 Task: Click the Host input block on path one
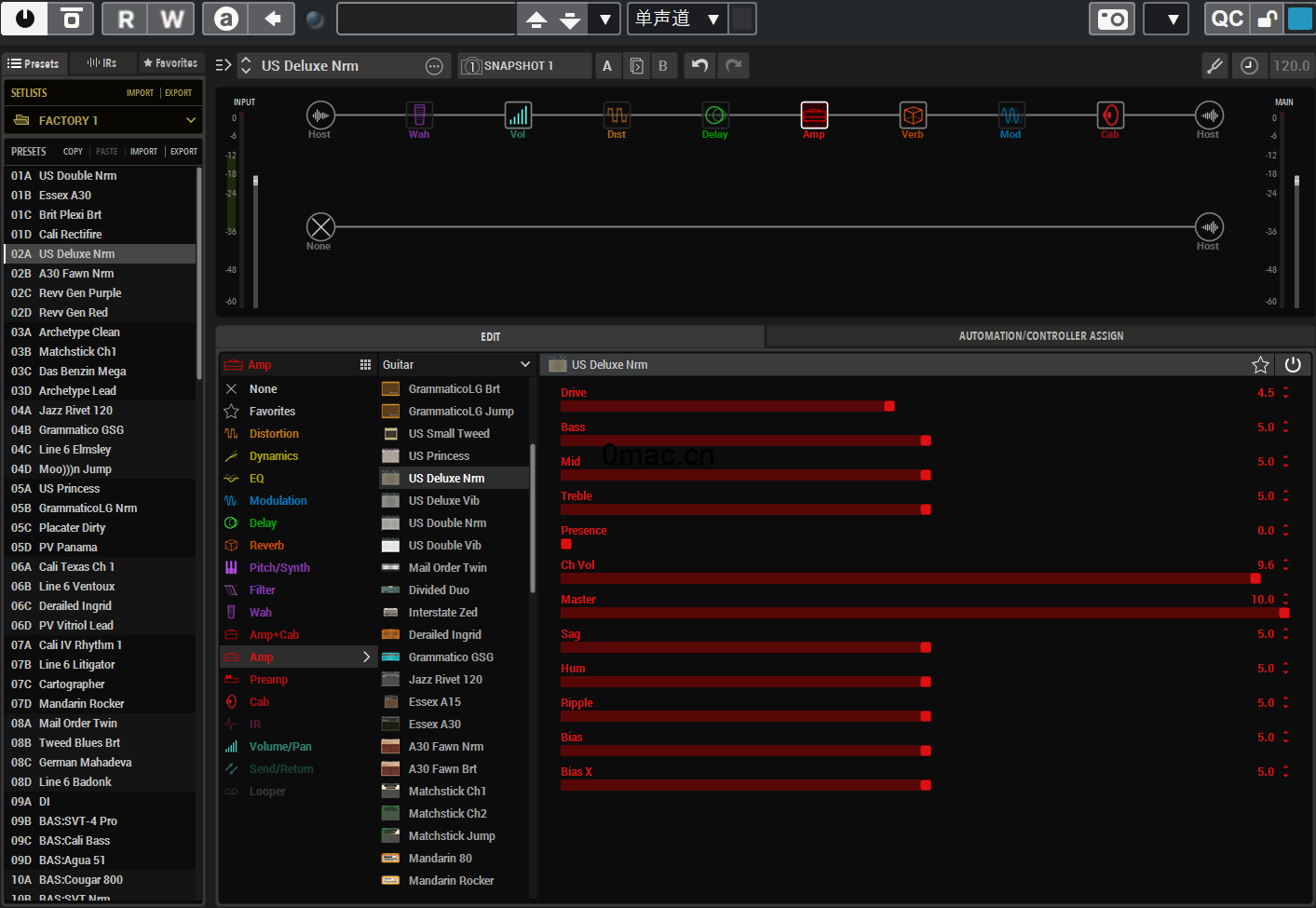(320, 115)
